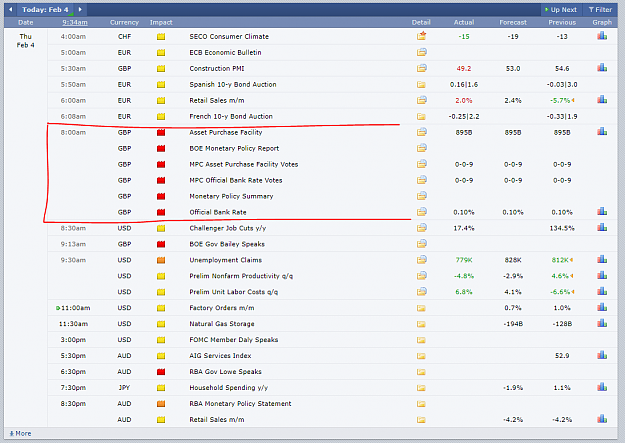Viewport: 625px width, 443px height.
Task: Open detail folder for AUD Retail Sales m/m
Action: point(421,419)
